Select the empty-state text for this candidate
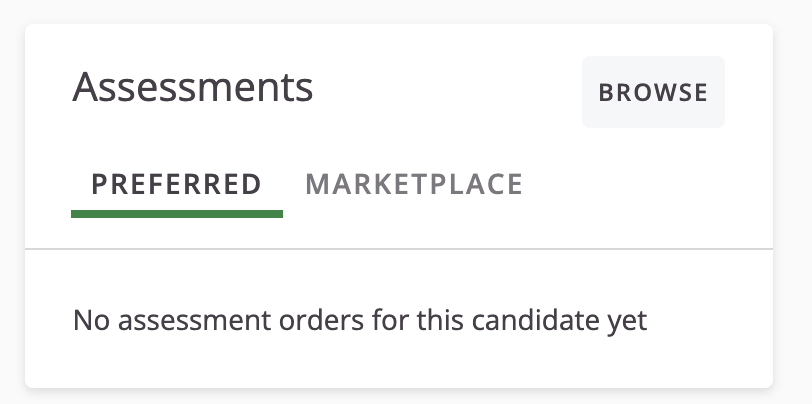 (360, 321)
